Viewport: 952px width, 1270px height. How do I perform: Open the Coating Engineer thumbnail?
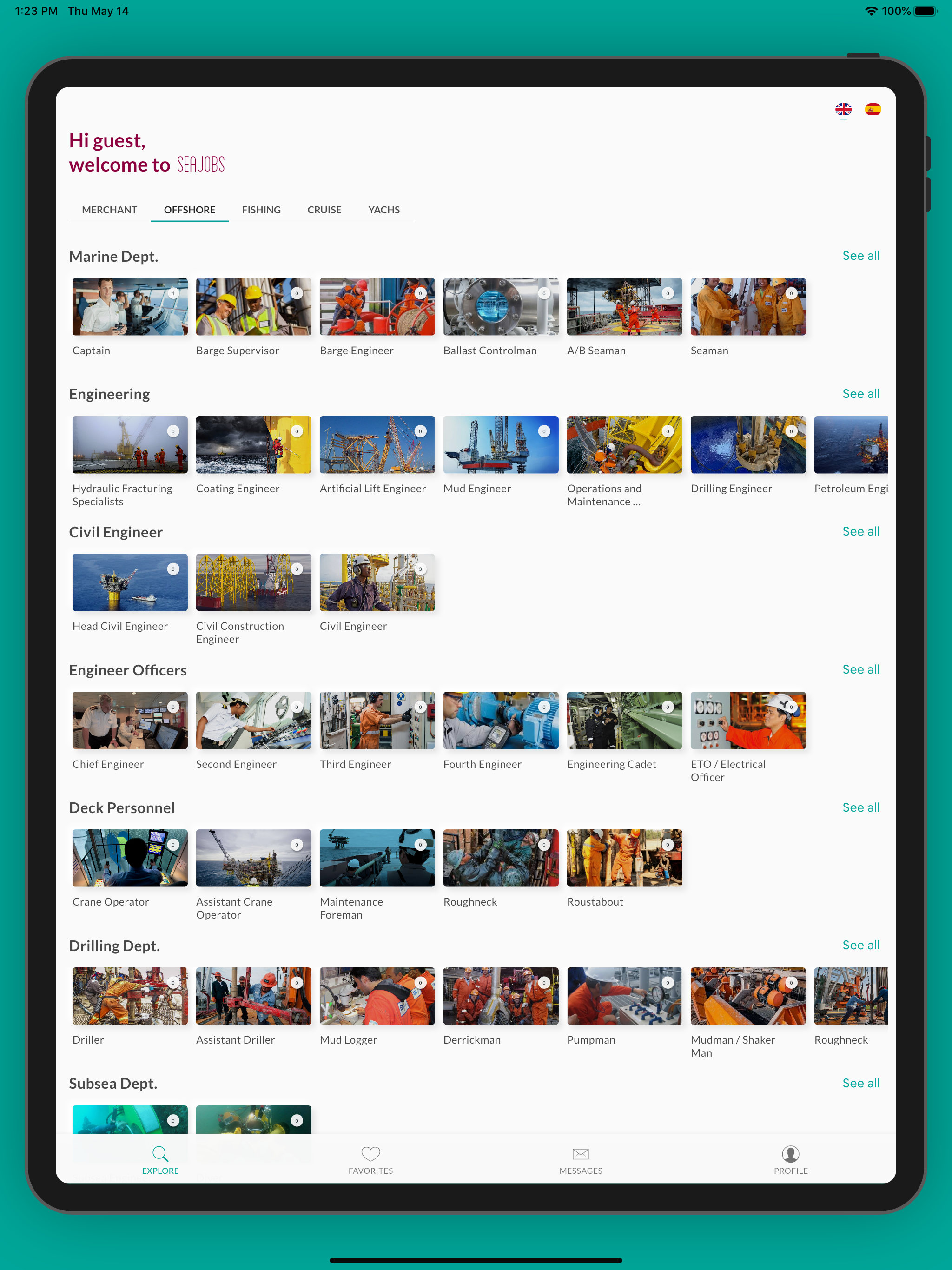click(253, 444)
